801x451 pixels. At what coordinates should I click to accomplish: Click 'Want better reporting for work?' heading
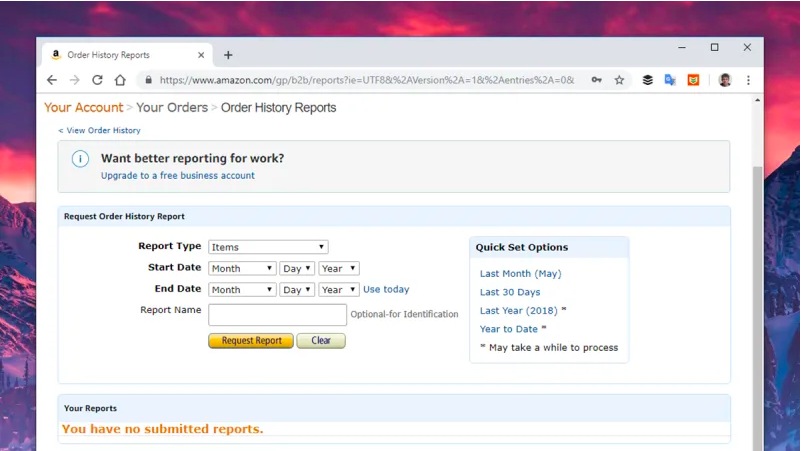[x=193, y=158]
